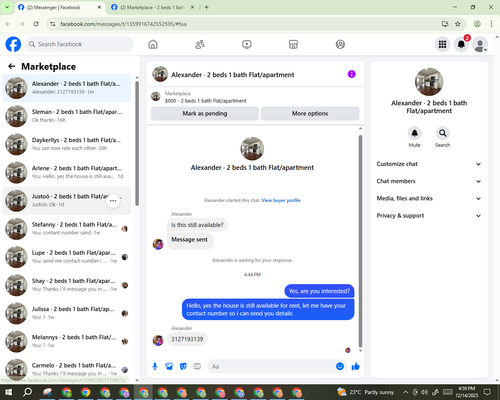Open the Home feed icon
Viewport: 500px width, 400px height.
coord(153,44)
